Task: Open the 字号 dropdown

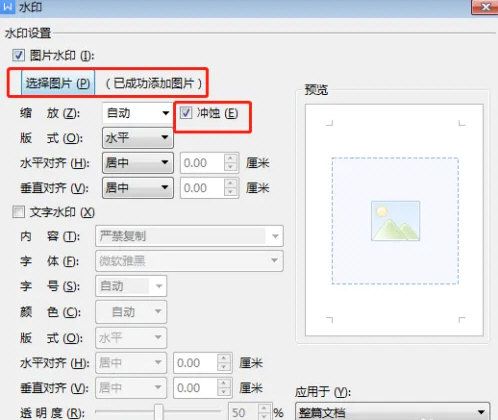Action: tap(131, 286)
